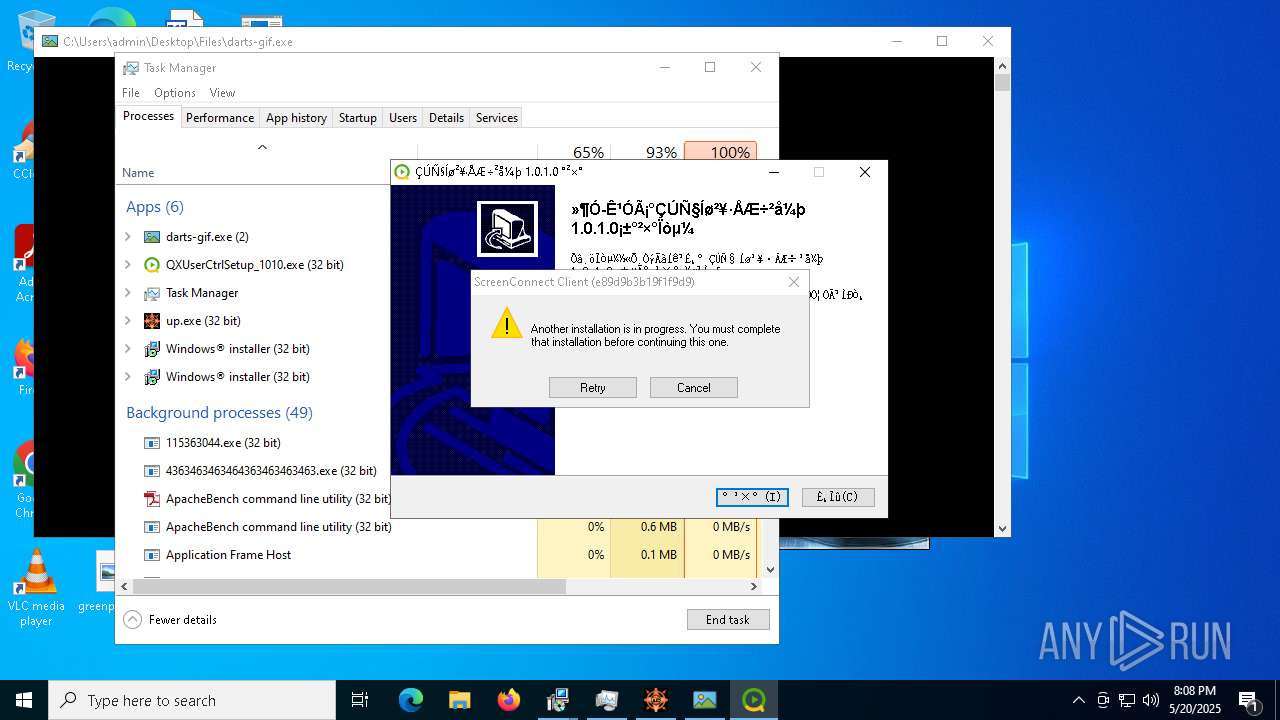Click the Application Frame Host process icon
The height and width of the screenshot is (720, 1280).
[152, 555]
